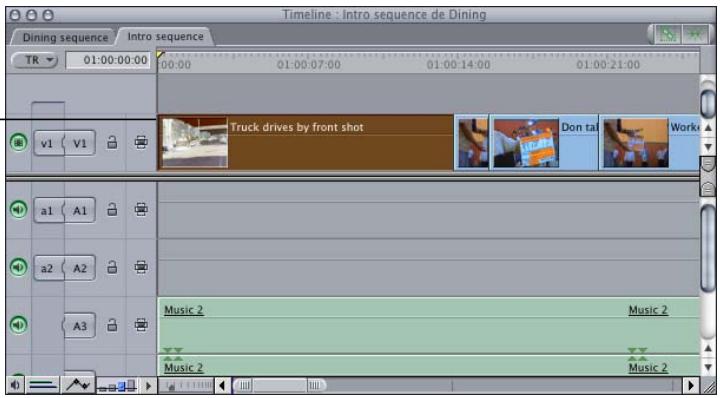The image size is (720, 398).
Task: Show the Audio Controls speaker button
Action: [x=15, y=385]
